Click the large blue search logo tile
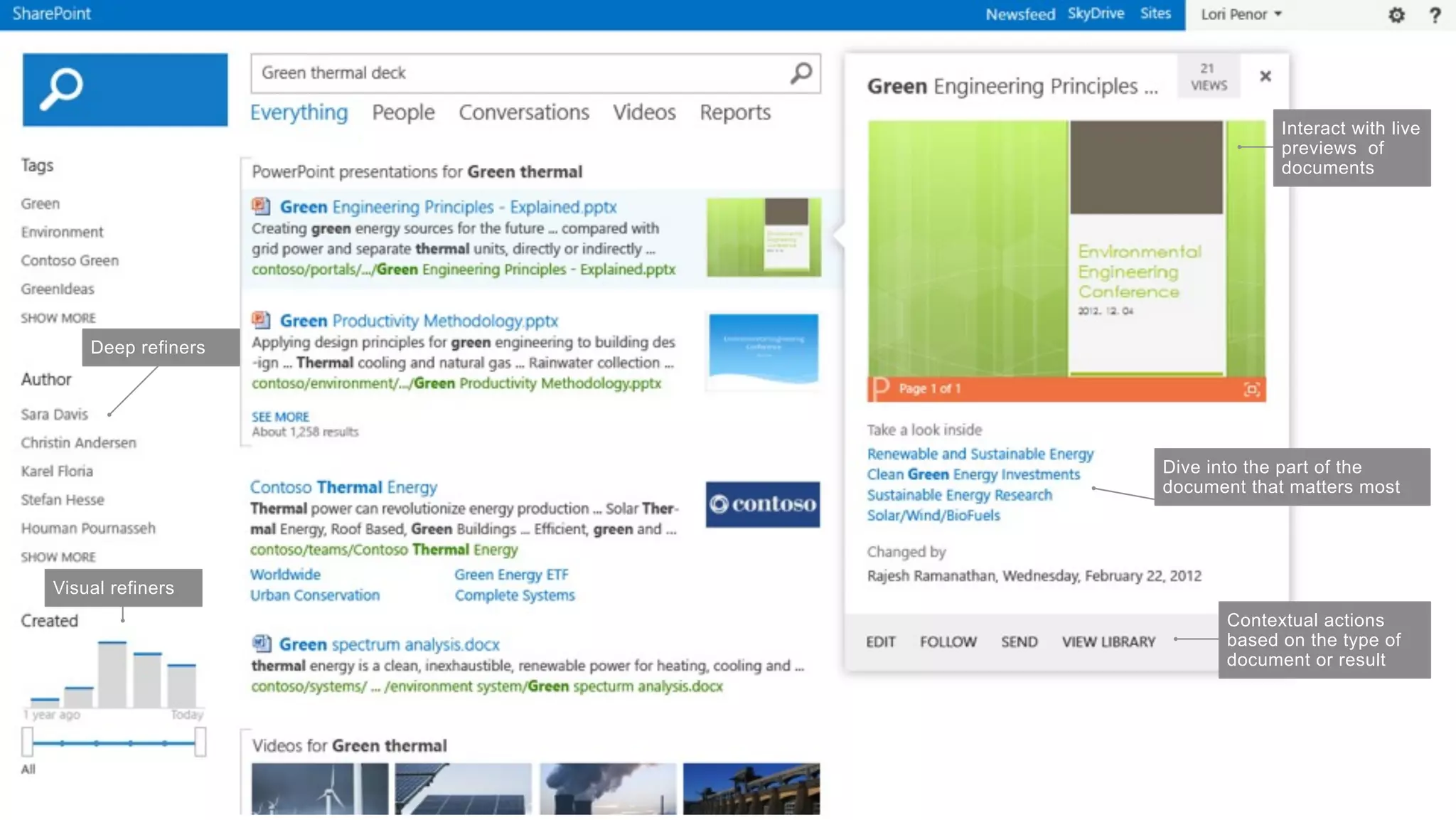Viewport: 1456px width, 820px height. pos(125,90)
